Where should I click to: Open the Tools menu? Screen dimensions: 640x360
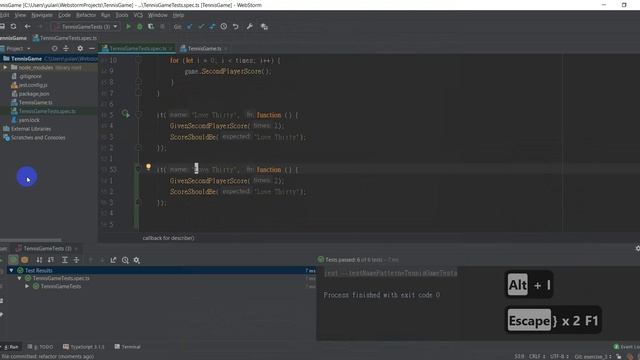(122, 15)
